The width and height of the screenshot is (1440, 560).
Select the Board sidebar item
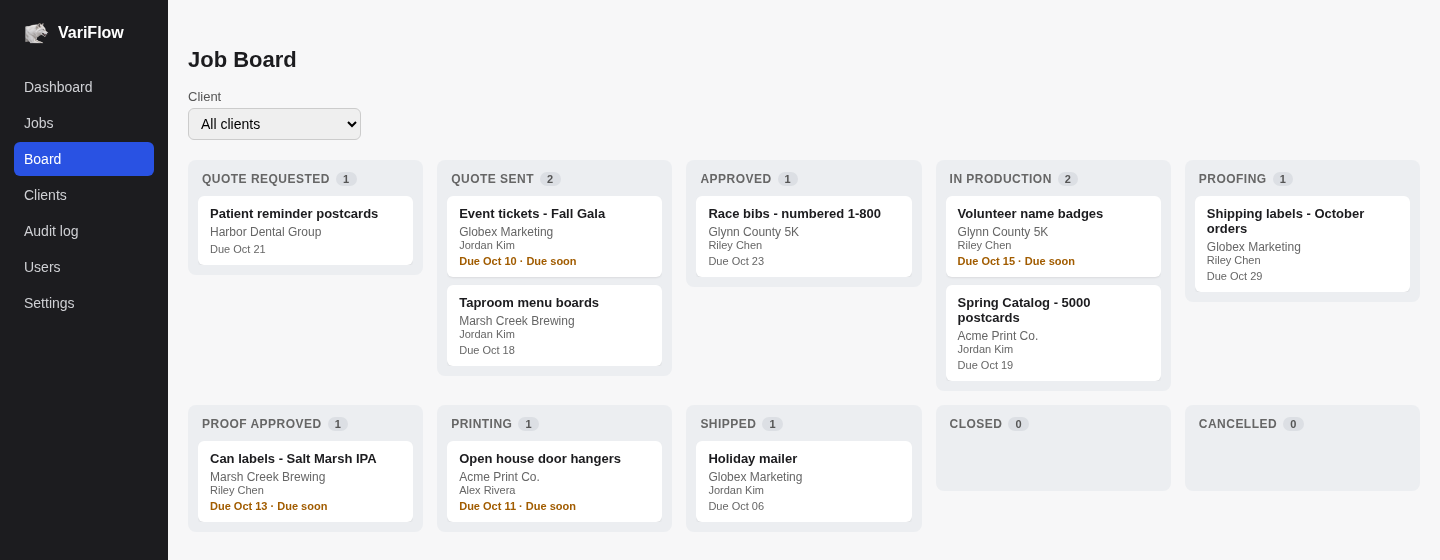pos(84,159)
